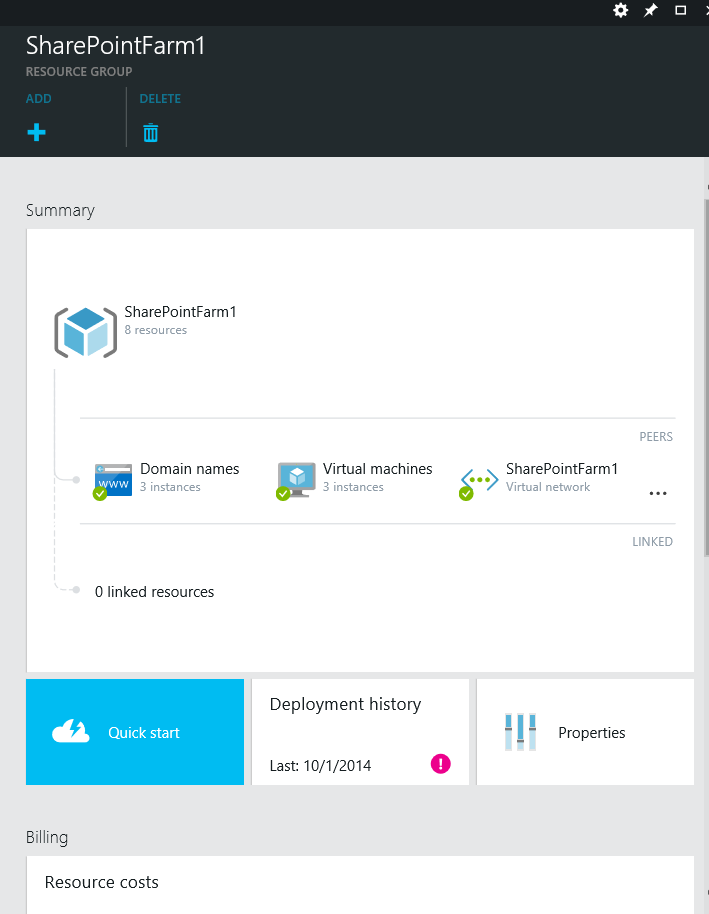Screen dimensions: 709x914
Task: Open blade settings gear icon
Action: click(620, 10)
